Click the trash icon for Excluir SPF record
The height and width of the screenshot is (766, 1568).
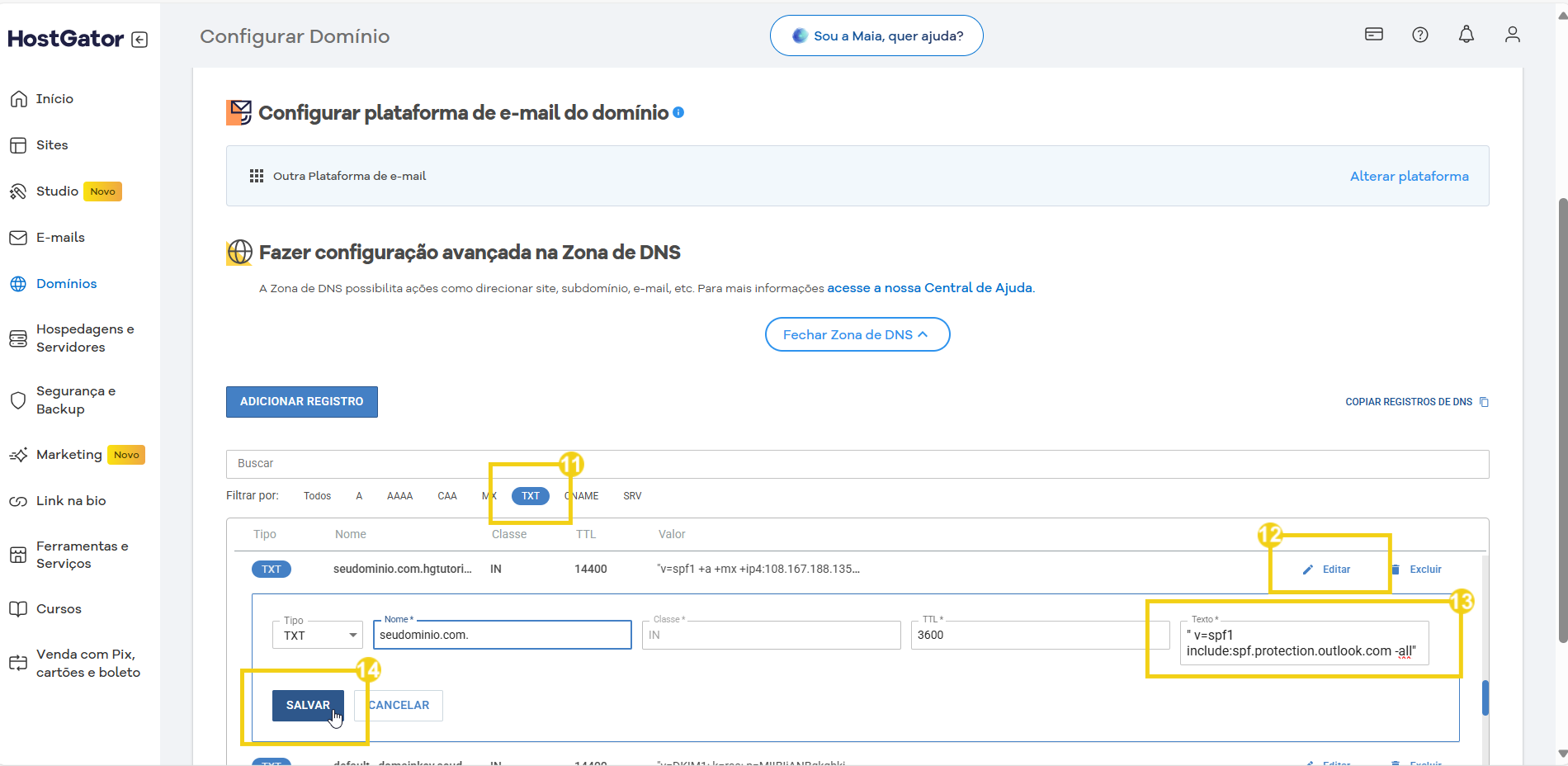(x=1396, y=570)
